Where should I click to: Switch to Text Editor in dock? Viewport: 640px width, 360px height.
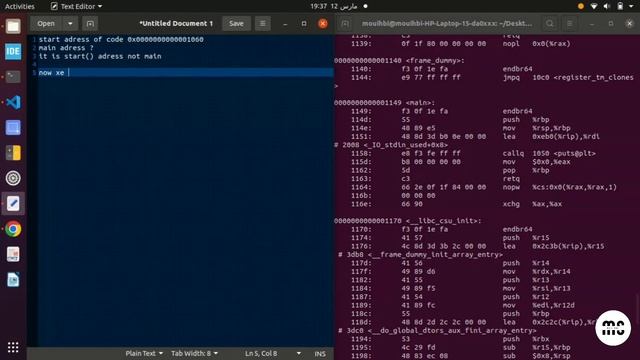coord(13,203)
